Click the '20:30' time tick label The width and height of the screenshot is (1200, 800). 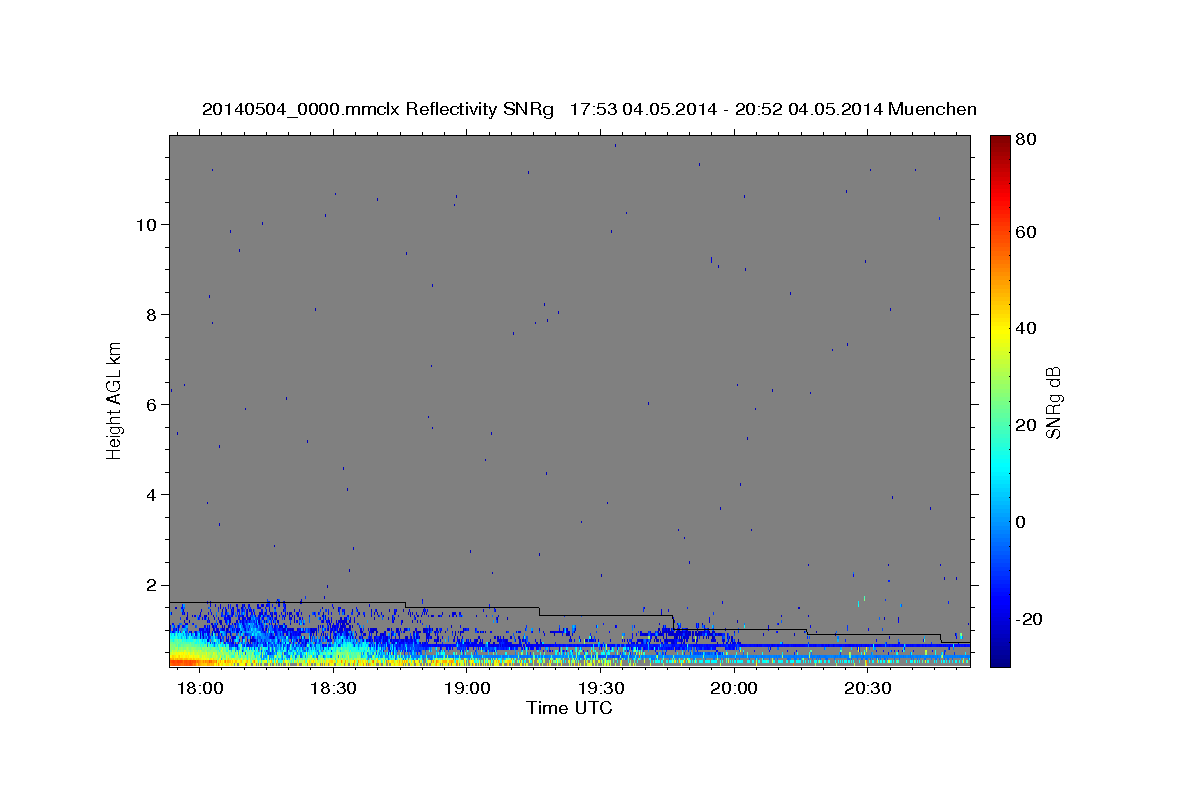868,688
